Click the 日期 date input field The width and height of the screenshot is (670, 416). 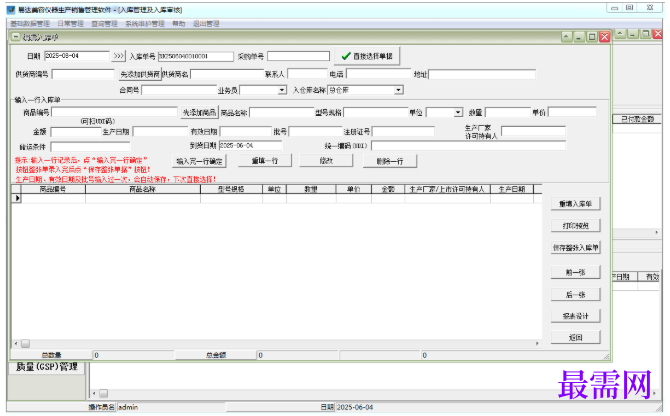click(x=77, y=56)
